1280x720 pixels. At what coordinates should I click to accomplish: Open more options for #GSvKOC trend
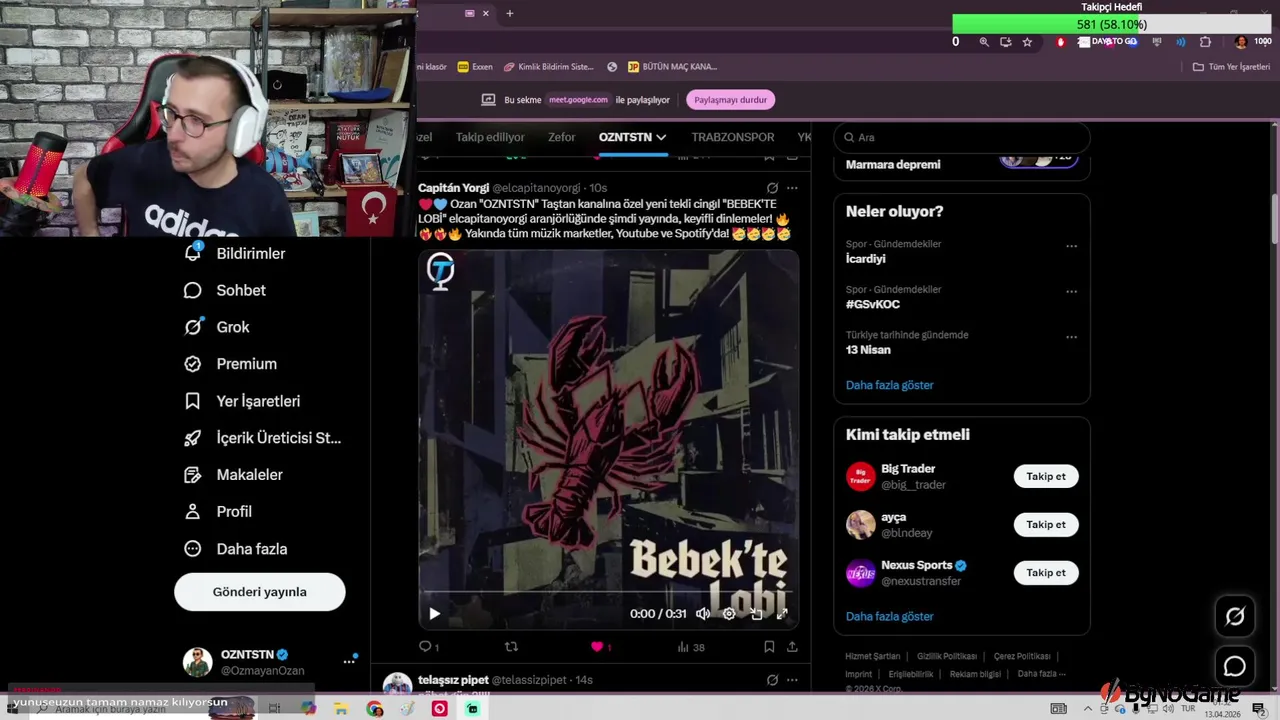(1071, 292)
